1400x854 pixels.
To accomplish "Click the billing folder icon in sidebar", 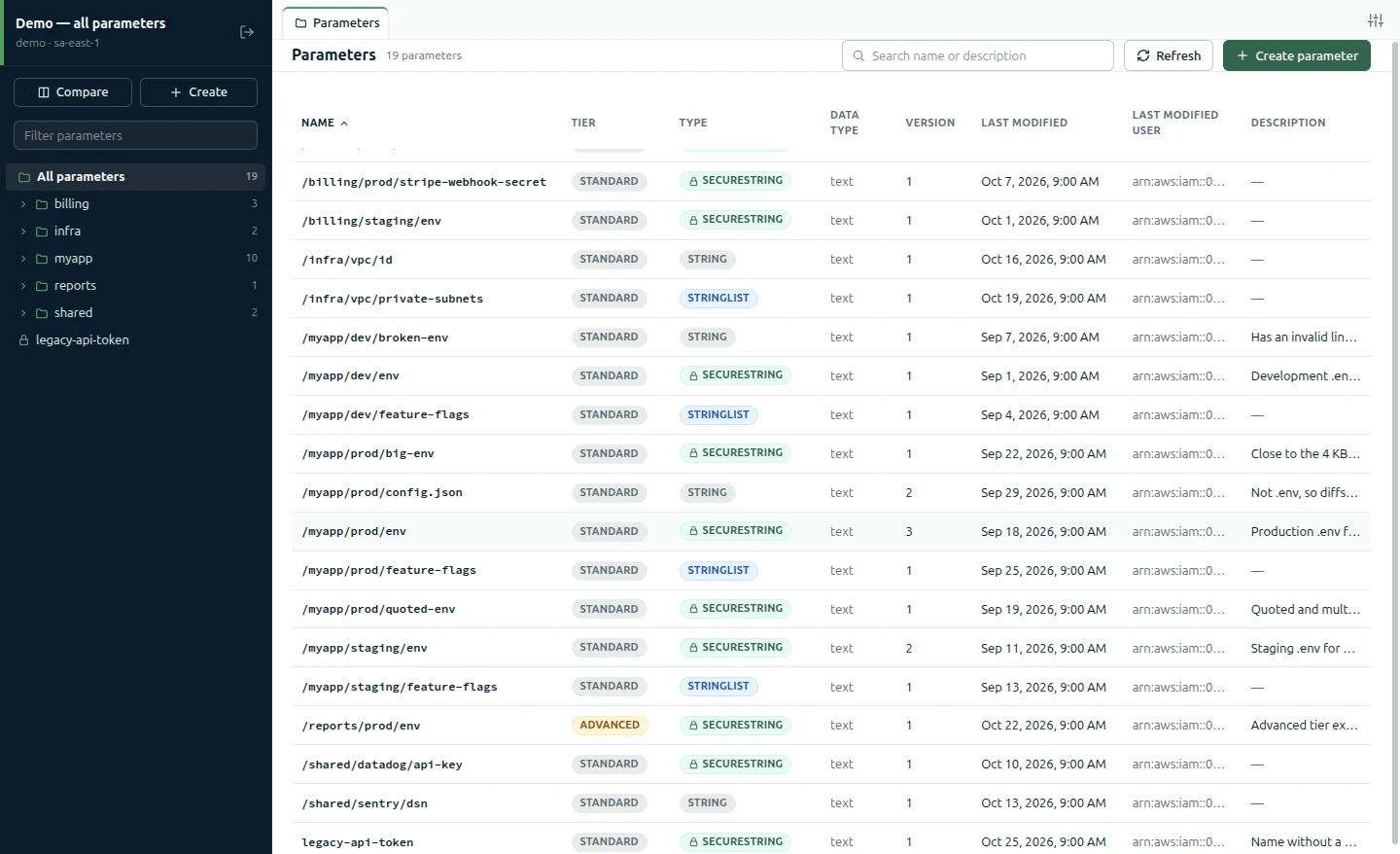I will click(x=42, y=204).
